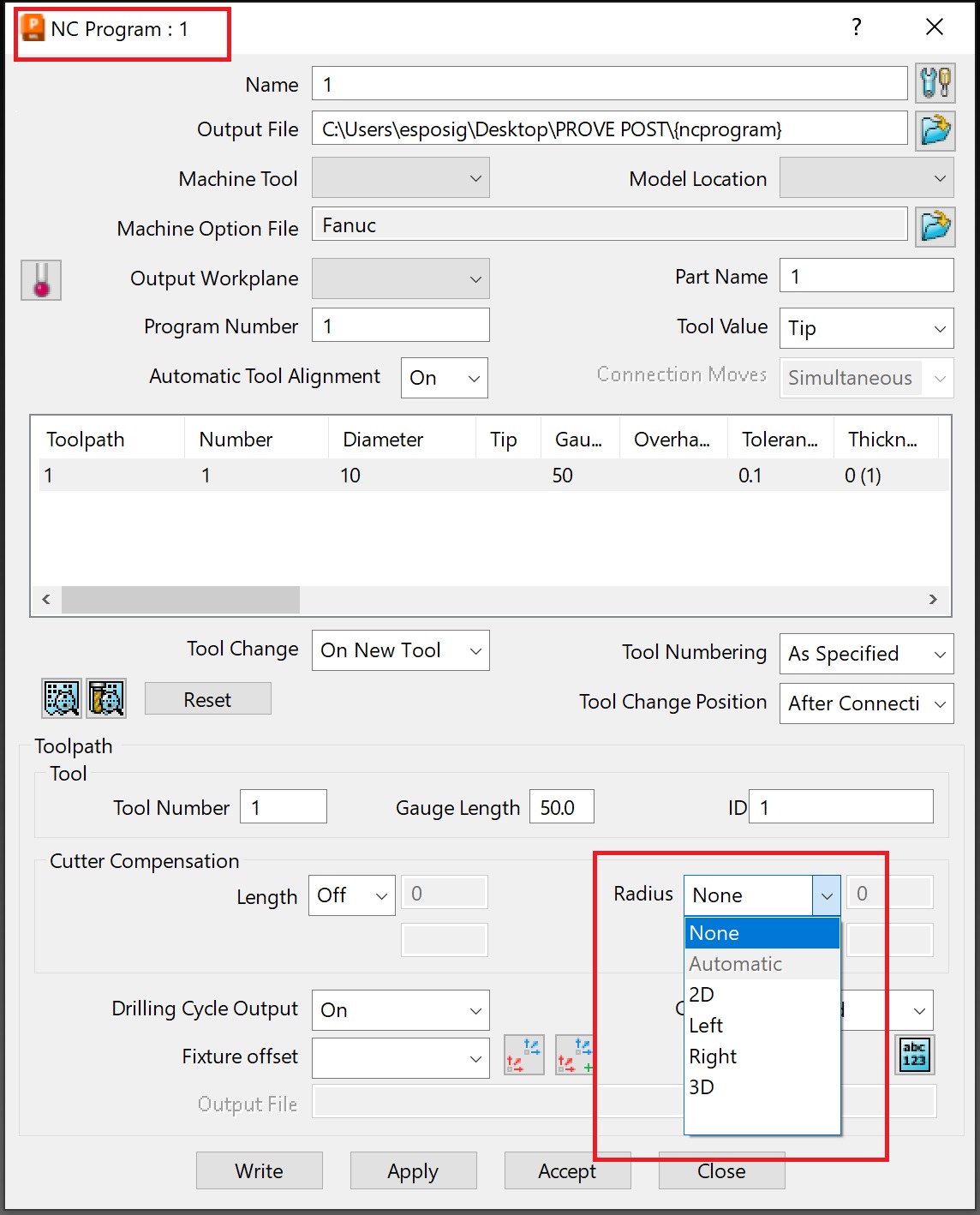Click Apply to confirm NC program settings
The height and width of the screenshot is (1215, 980).
413,1170
